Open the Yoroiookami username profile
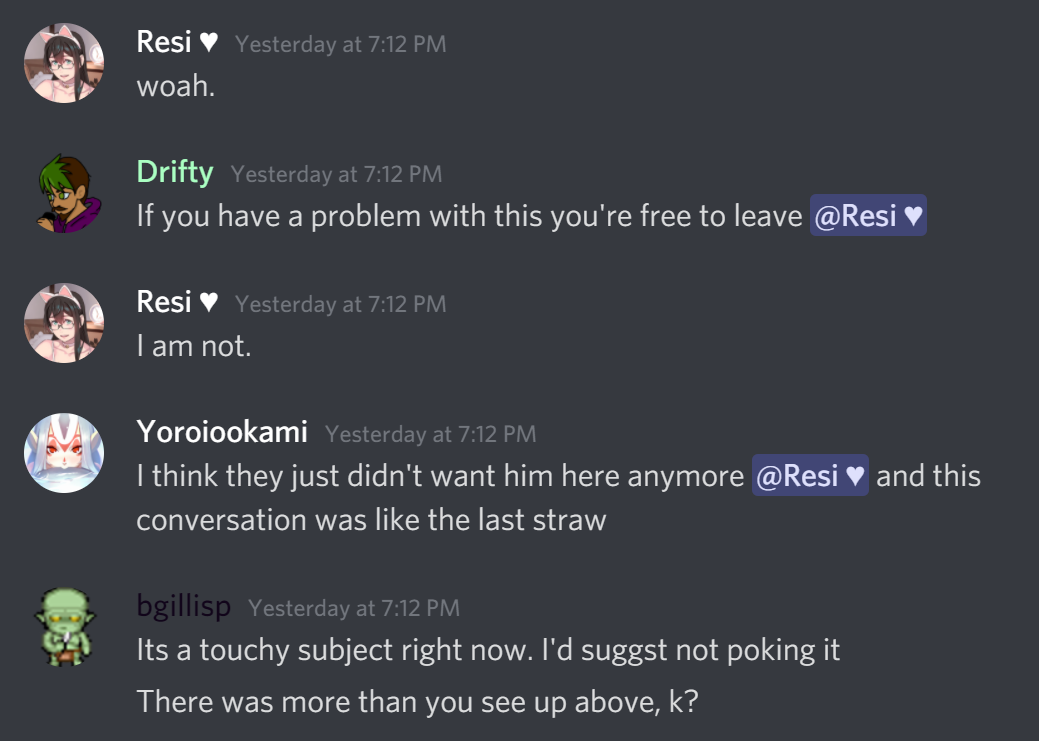 pyautogui.click(x=222, y=432)
